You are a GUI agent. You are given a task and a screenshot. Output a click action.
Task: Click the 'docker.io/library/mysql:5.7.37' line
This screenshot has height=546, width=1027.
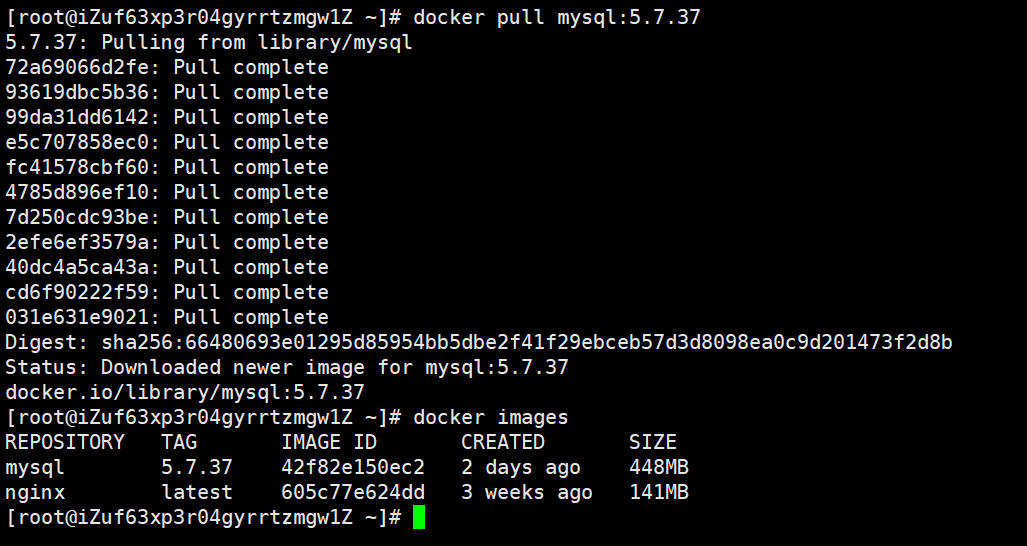pos(185,392)
